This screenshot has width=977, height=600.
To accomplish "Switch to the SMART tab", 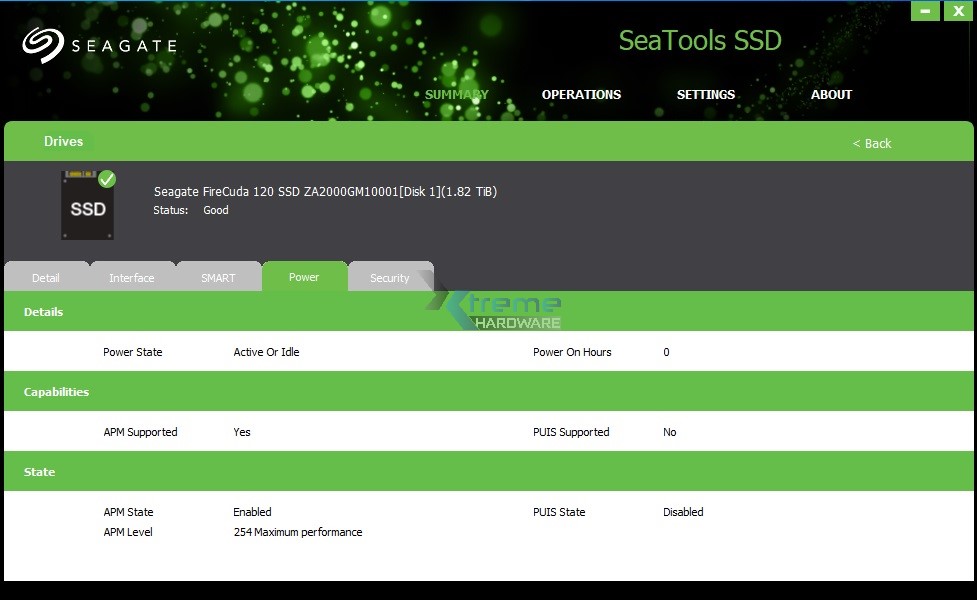I will 218,277.
